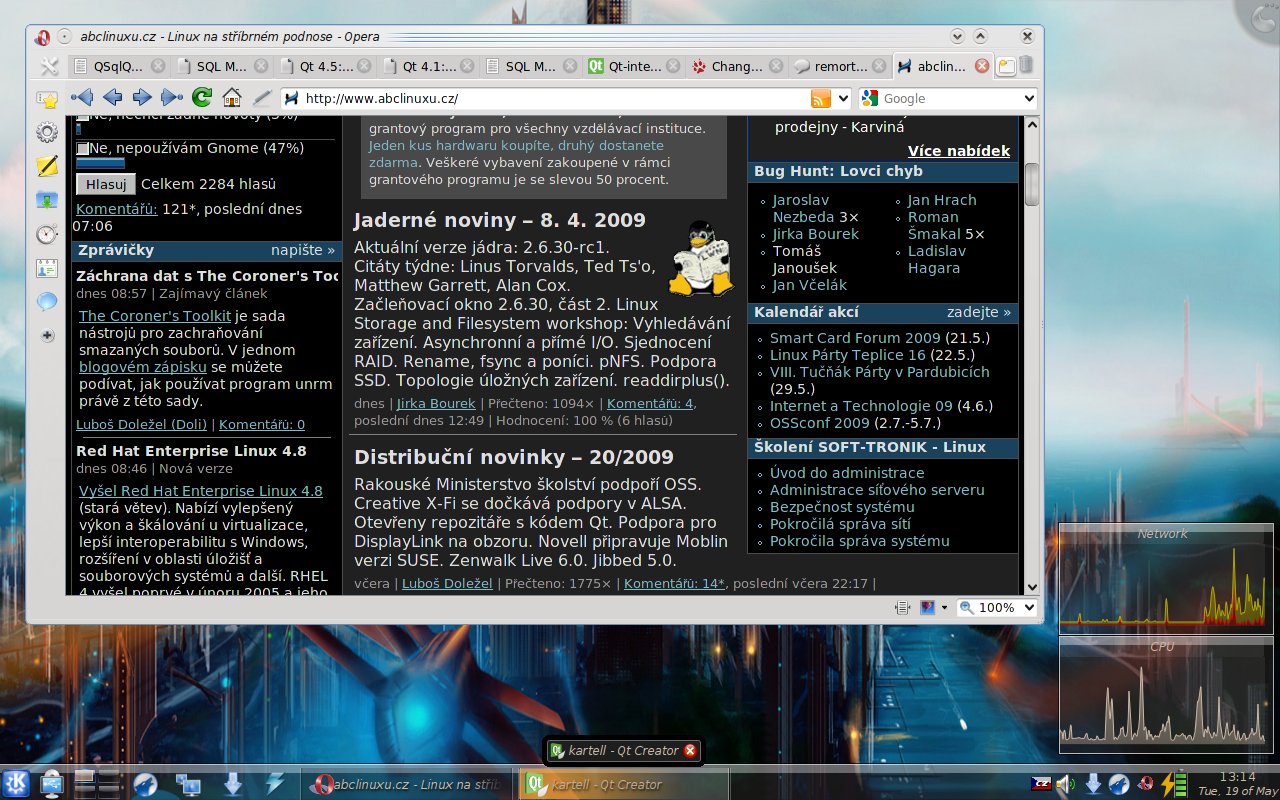Click the RSS feed icon in address bar

(x=820, y=98)
